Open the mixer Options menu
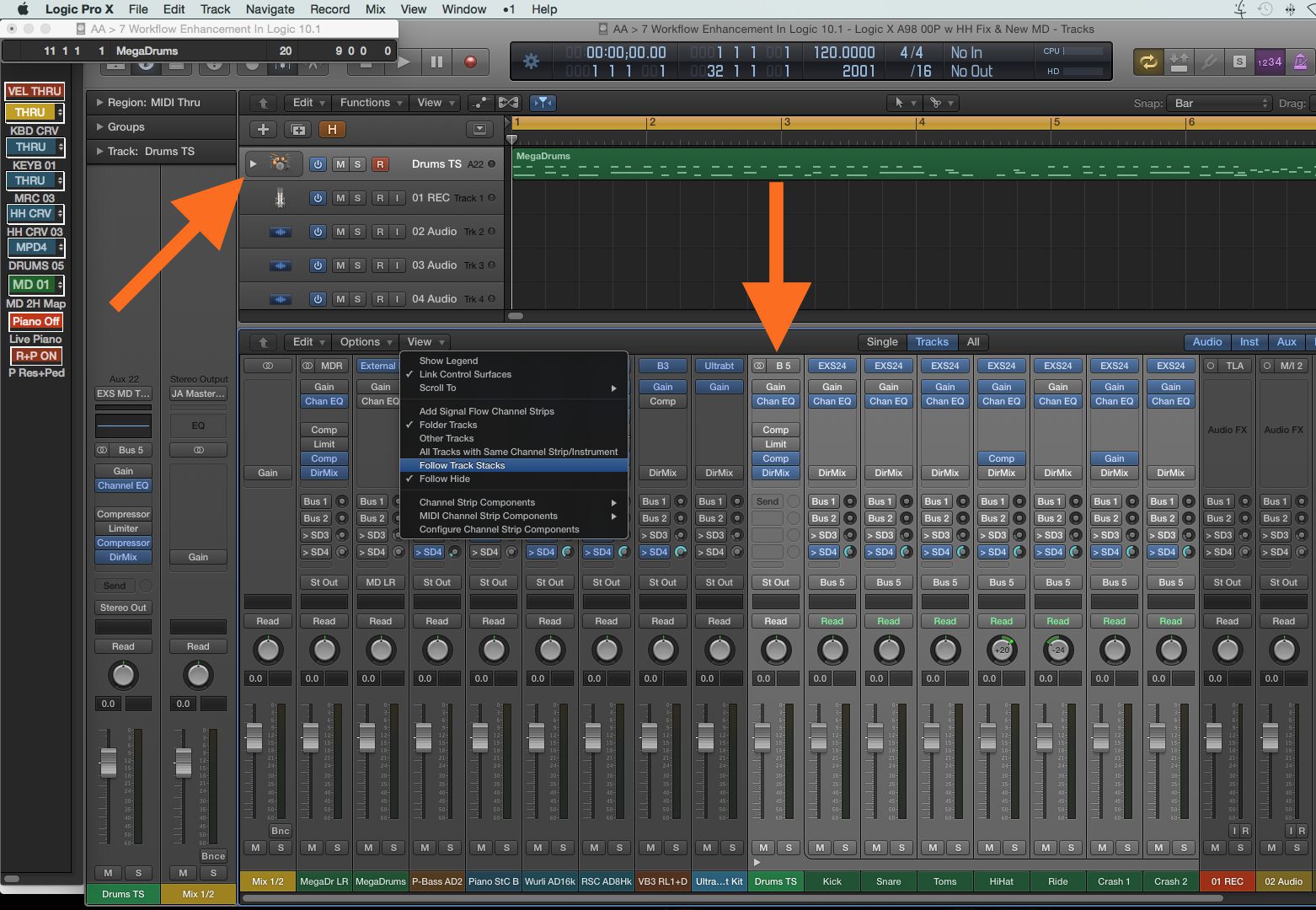This screenshot has height=910, width=1316. 366,342
